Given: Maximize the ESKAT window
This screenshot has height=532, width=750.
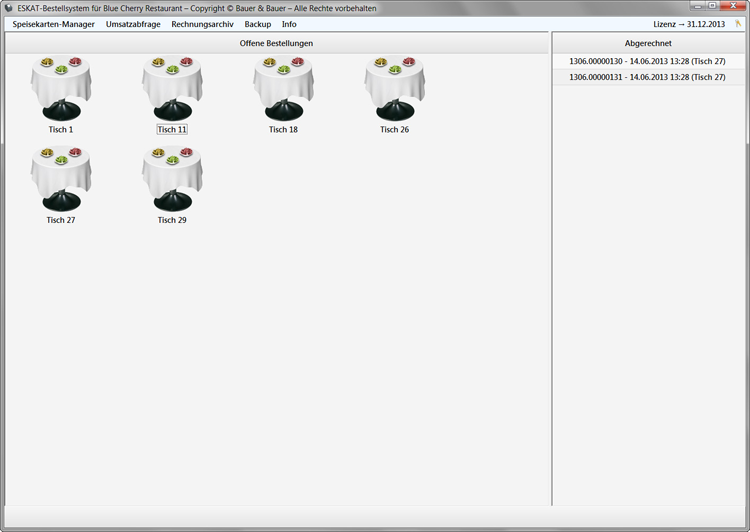Looking at the screenshot, I should click(712, 6).
